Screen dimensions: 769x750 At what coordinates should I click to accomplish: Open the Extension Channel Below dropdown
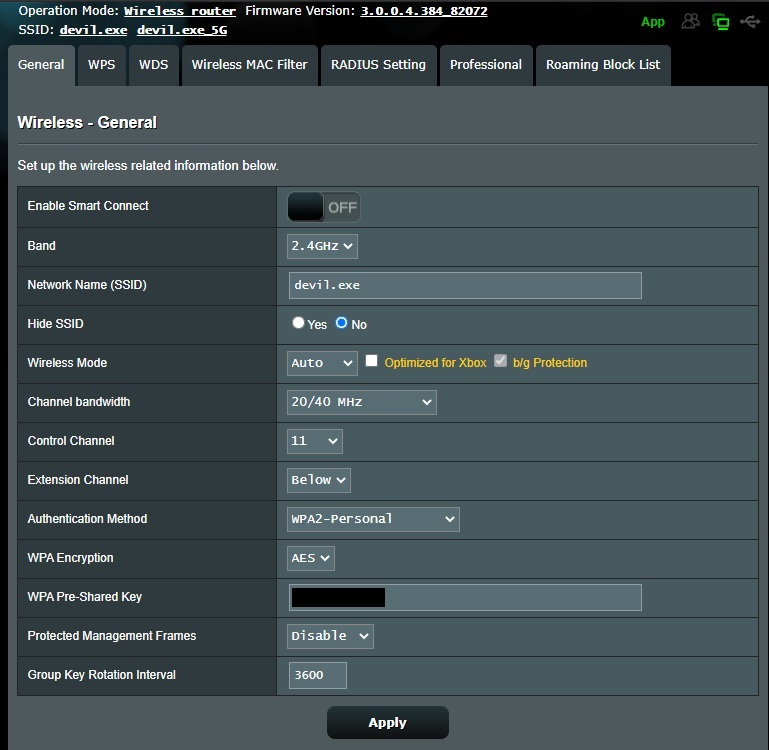[319, 480]
